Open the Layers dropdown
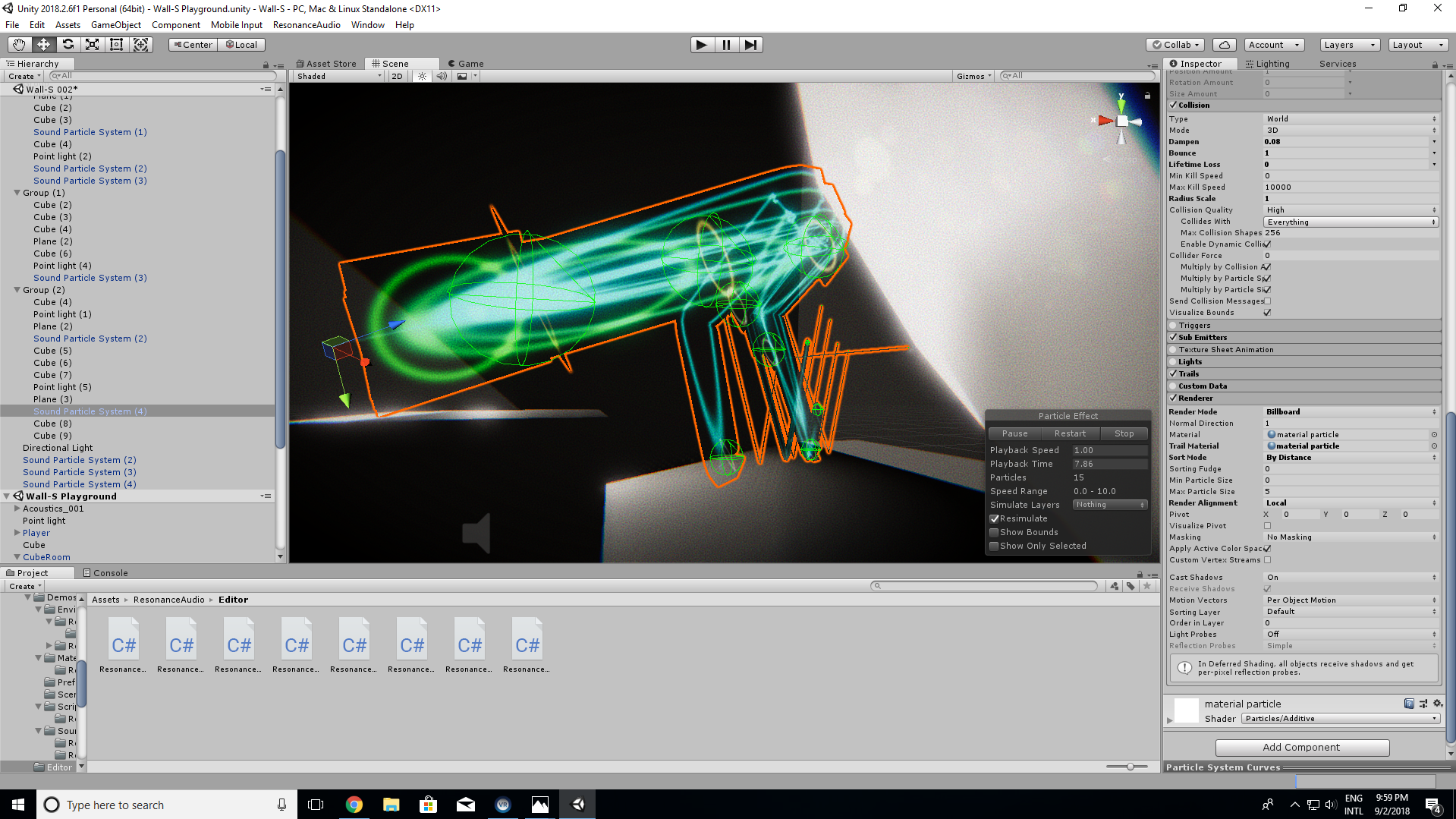Viewport: 1456px width, 819px height. [1349, 45]
